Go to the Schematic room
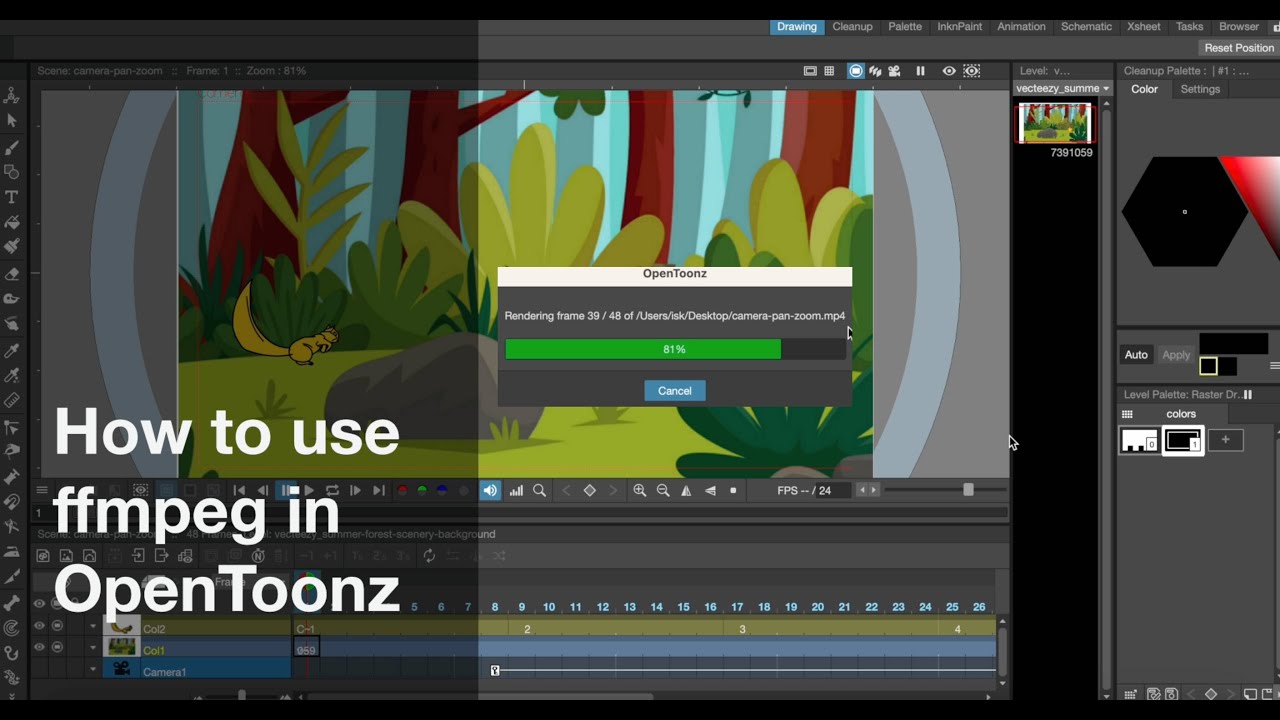The width and height of the screenshot is (1280, 720). 1086,27
